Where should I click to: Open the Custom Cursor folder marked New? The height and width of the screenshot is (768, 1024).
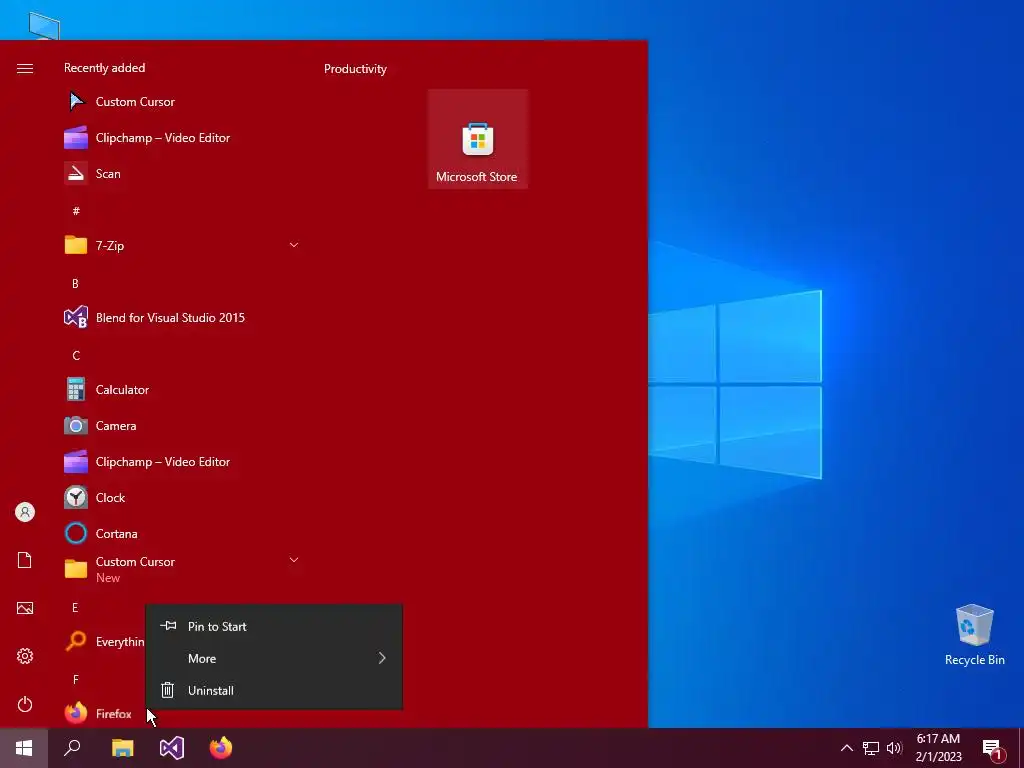[x=182, y=569]
